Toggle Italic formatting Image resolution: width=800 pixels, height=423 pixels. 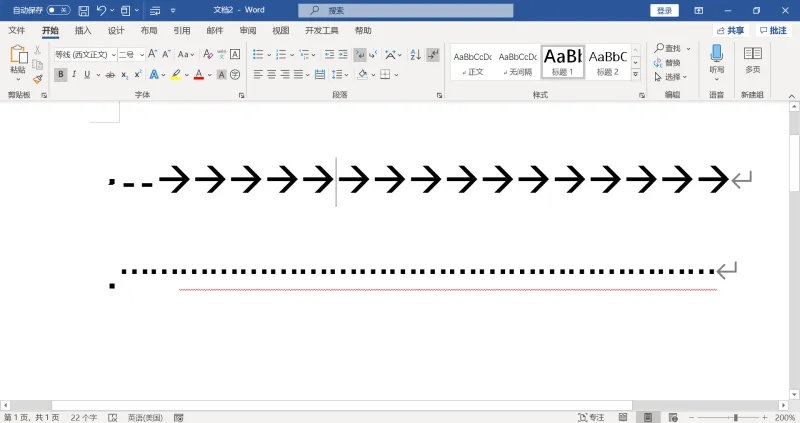pyautogui.click(x=74, y=74)
